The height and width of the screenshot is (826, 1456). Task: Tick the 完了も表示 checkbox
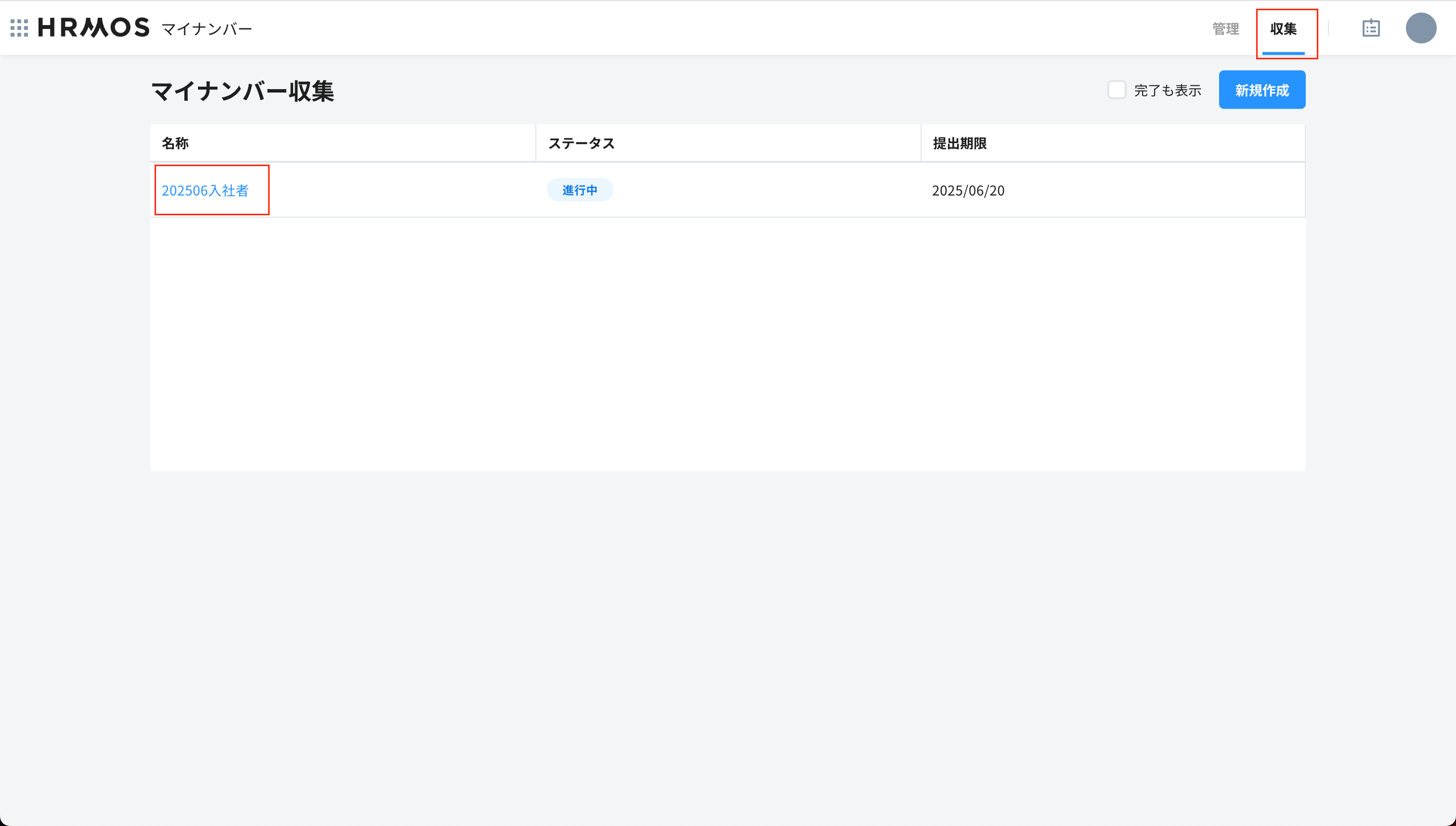[x=1116, y=90]
